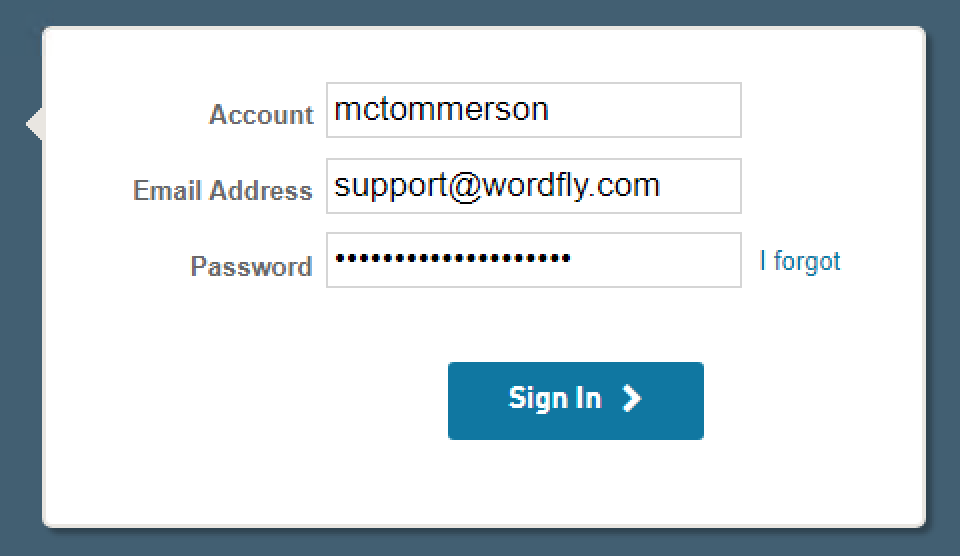Place cursor in the support@wordfly.com text
Screen dimensions: 960x556
click(x=497, y=186)
